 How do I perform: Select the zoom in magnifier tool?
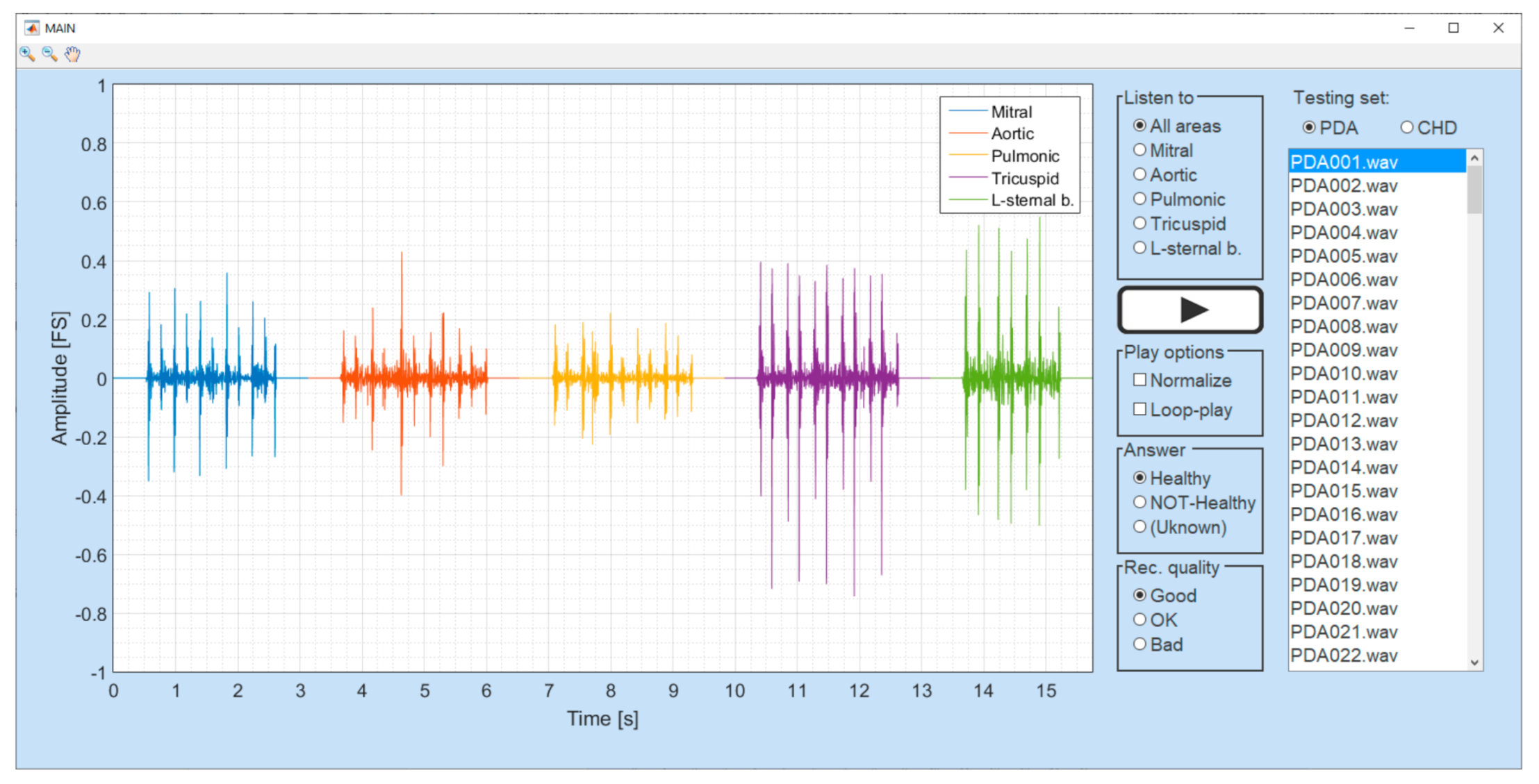pyautogui.click(x=27, y=54)
